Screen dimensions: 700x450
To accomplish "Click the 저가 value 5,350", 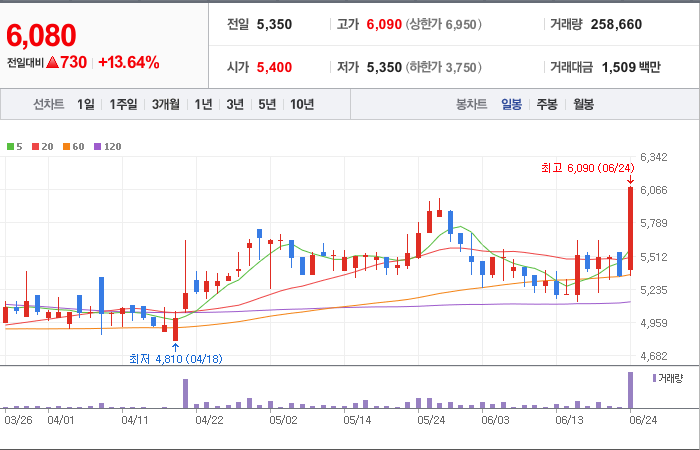I will click(x=384, y=67).
